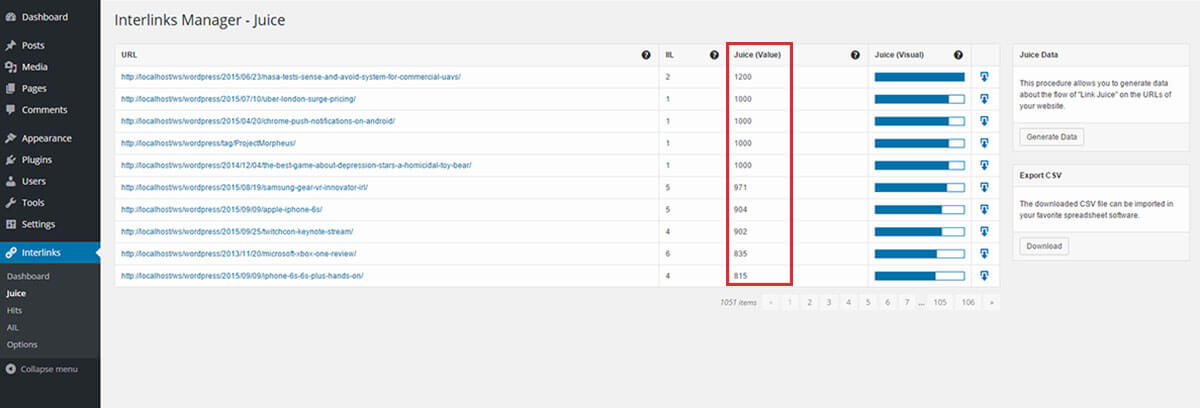Click the Juice (Value) column header
Image resolution: width=1200 pixels, height=408 pixels.
click(757, 55)
